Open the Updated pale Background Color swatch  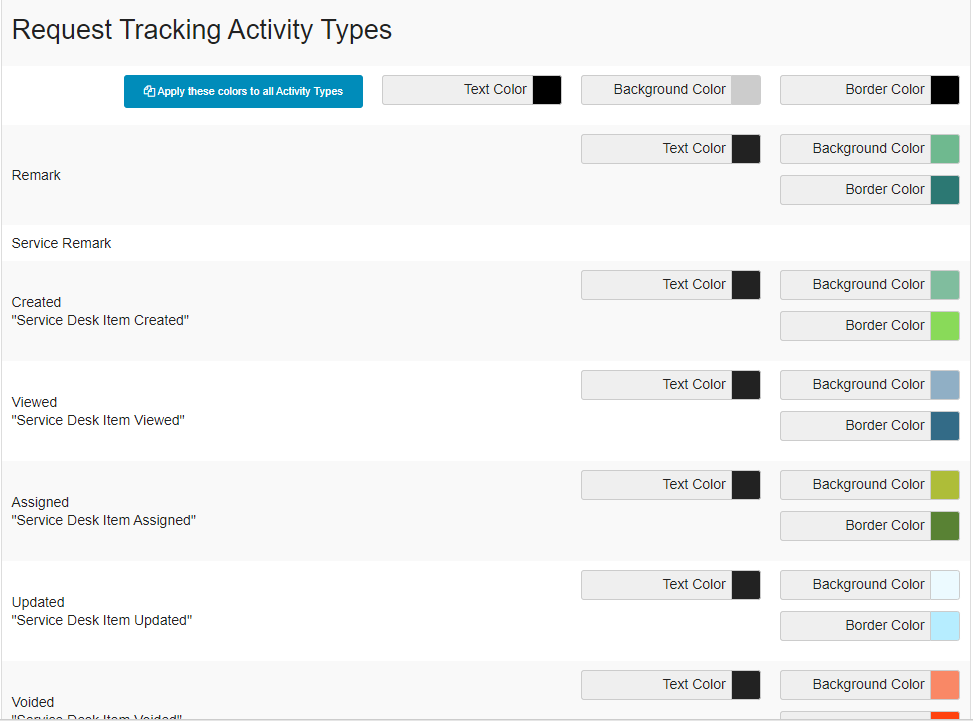point(944,585)
